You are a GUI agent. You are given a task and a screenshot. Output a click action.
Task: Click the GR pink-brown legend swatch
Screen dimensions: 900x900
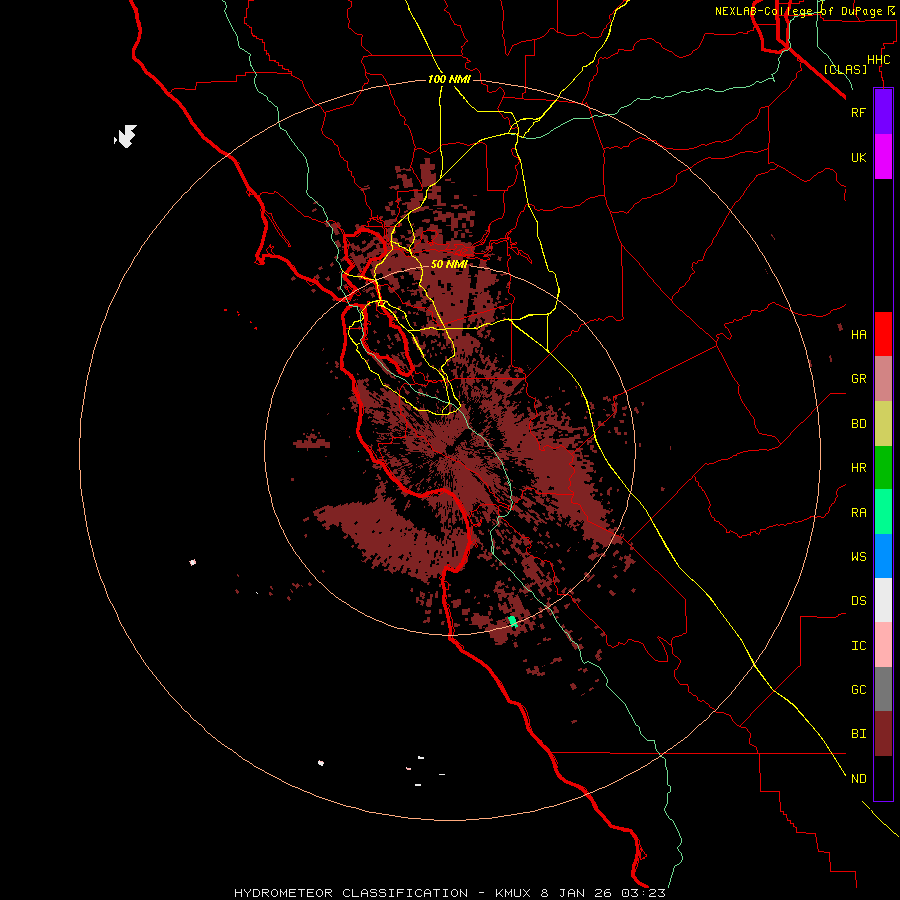[x=883, y=379]
